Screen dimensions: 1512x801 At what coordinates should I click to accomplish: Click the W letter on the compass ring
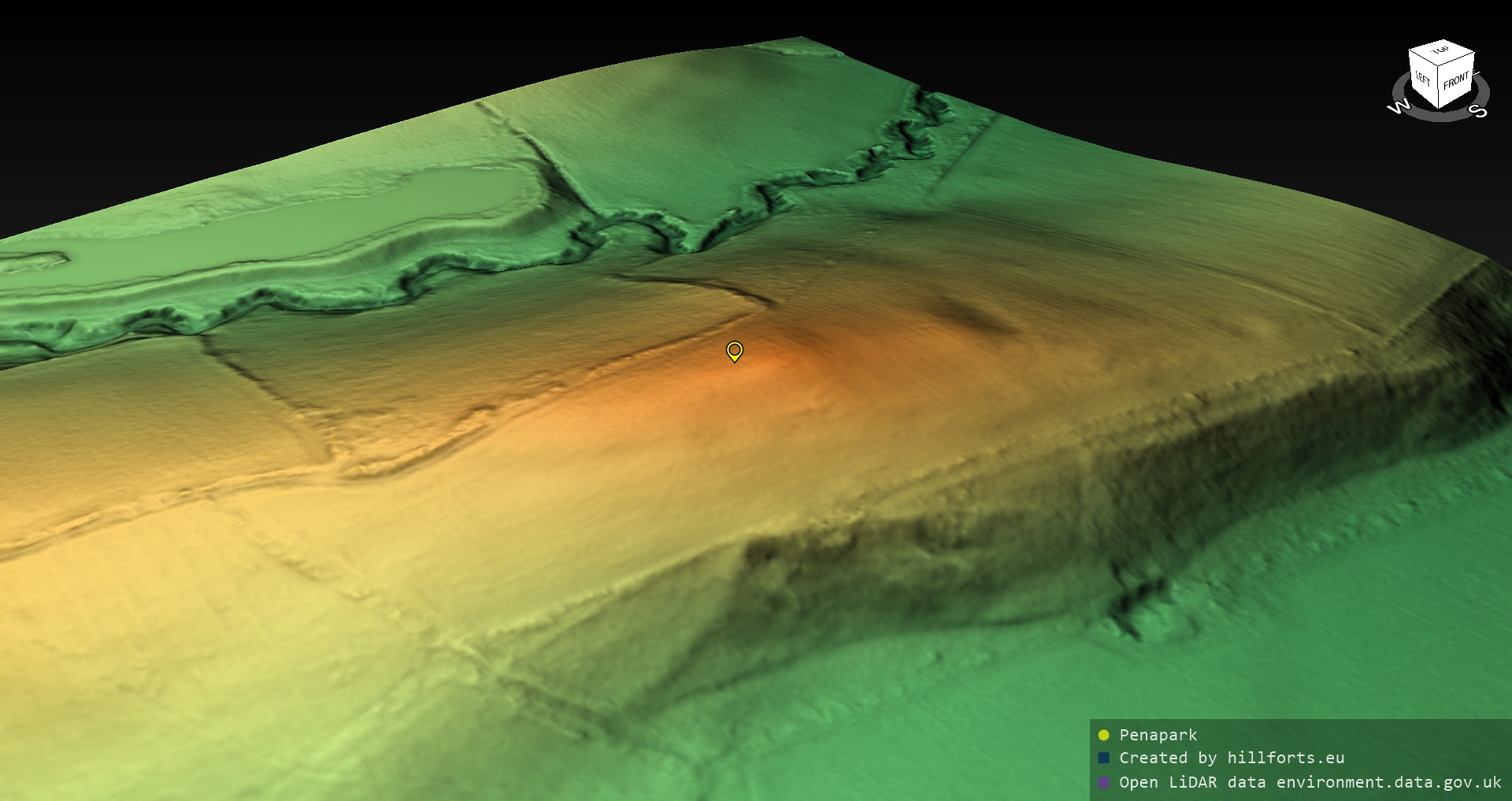tap(1399, 107)
